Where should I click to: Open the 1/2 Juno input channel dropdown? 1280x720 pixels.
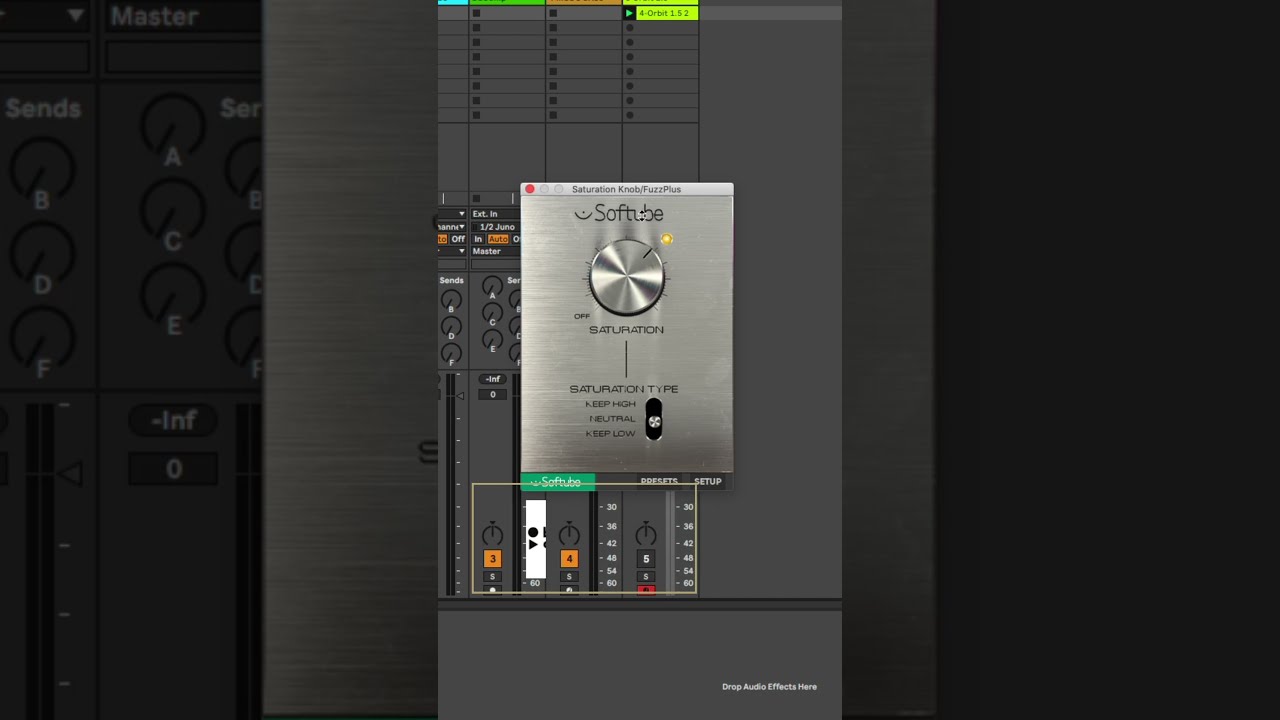pos(494,227)
